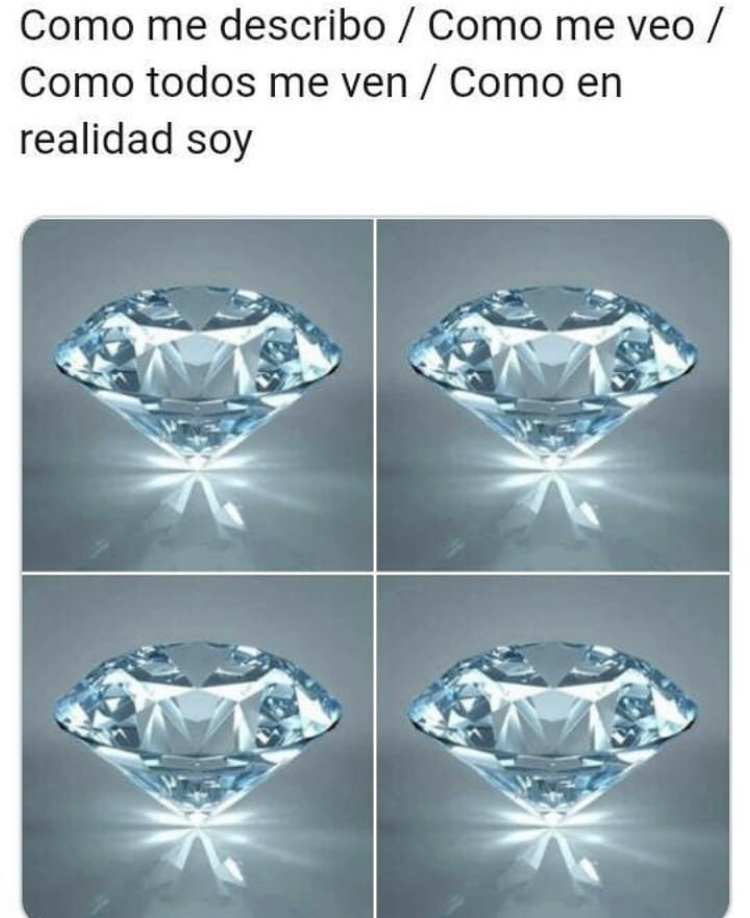Image resolution: width=750 pixels, height=918 pixels.
Task: Tap the light flare under top-left diamond
Action: tap(198, 463)
